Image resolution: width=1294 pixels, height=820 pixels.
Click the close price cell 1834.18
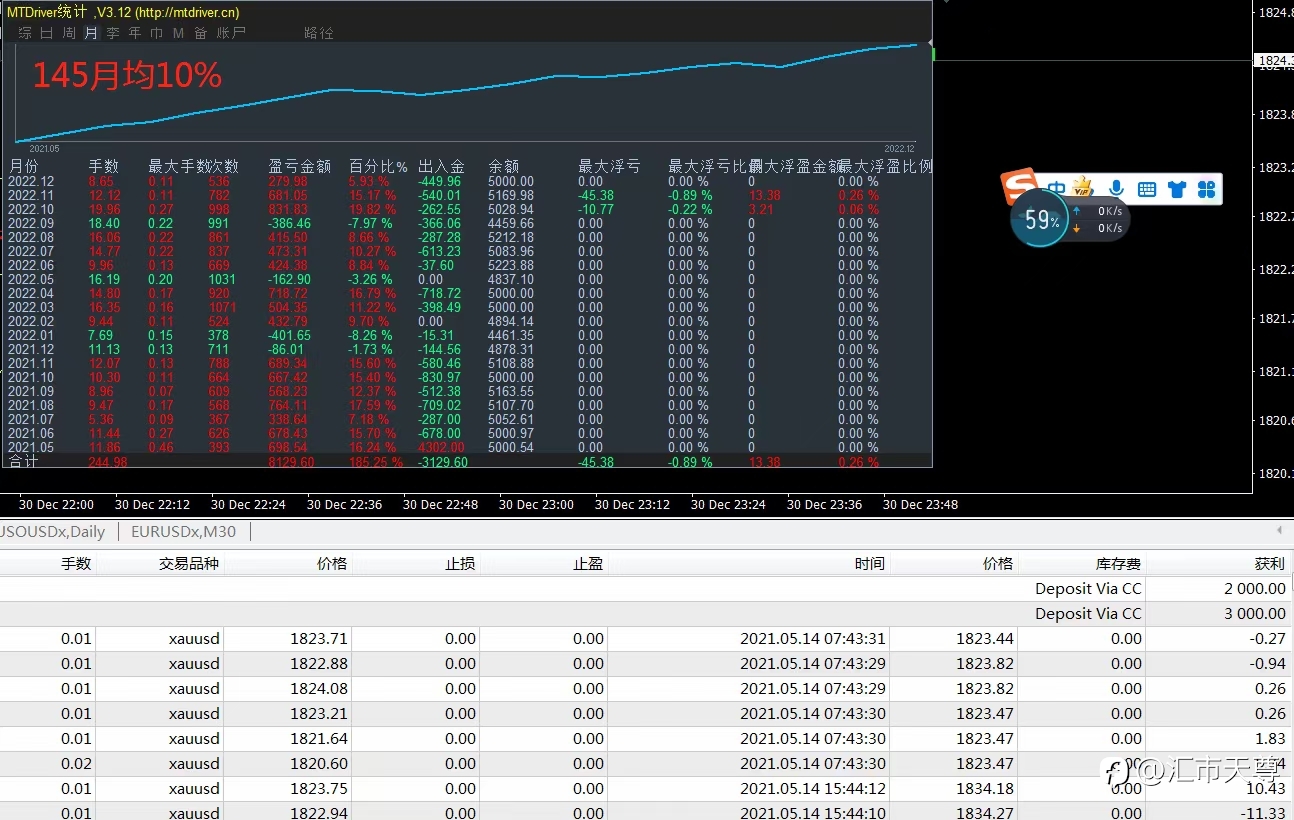coord(985,789)
